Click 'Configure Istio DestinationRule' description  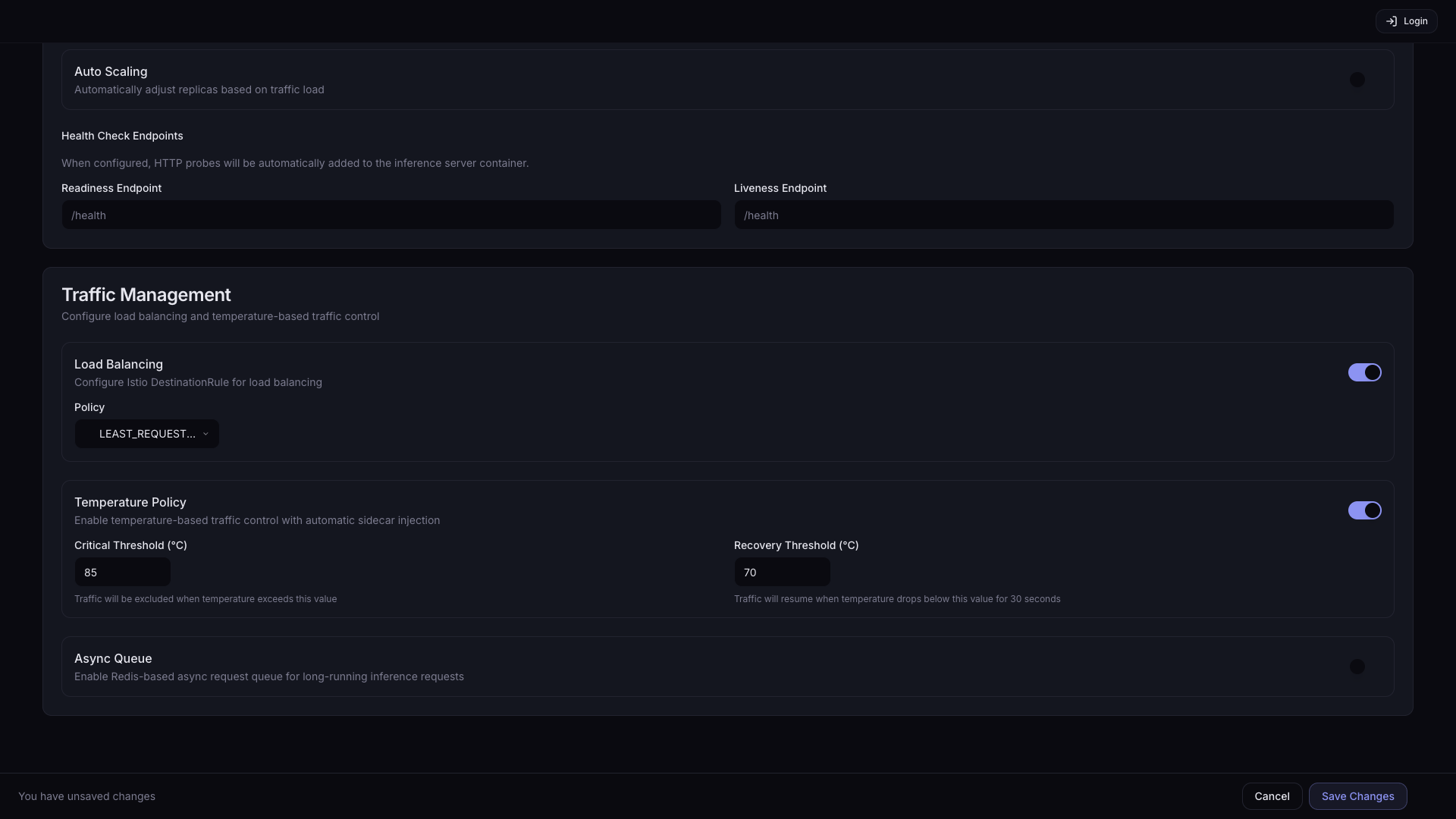coord(198,382)
